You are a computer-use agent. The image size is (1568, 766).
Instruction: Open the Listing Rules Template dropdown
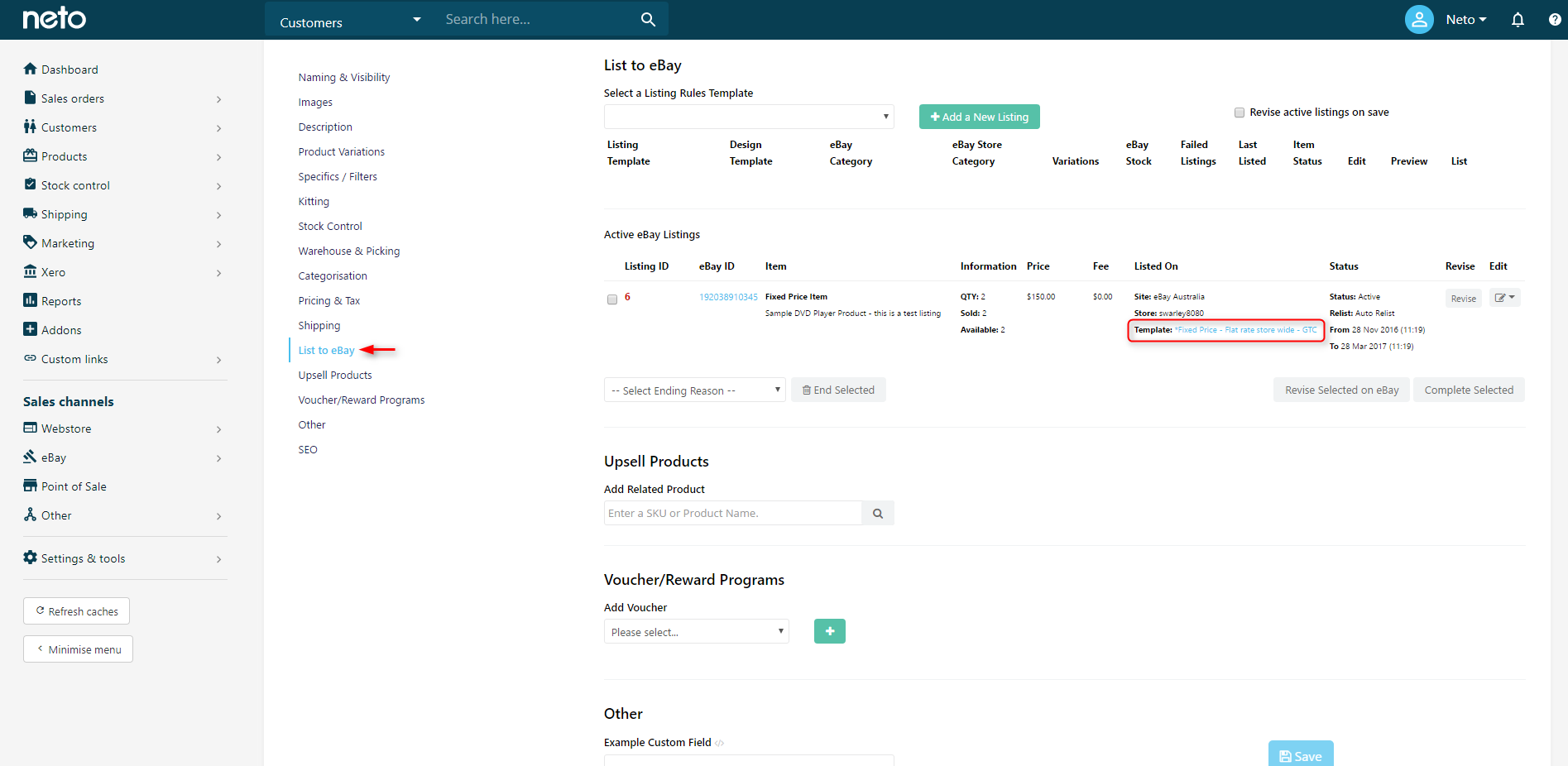pyautogui.click(x=749, y=117)
